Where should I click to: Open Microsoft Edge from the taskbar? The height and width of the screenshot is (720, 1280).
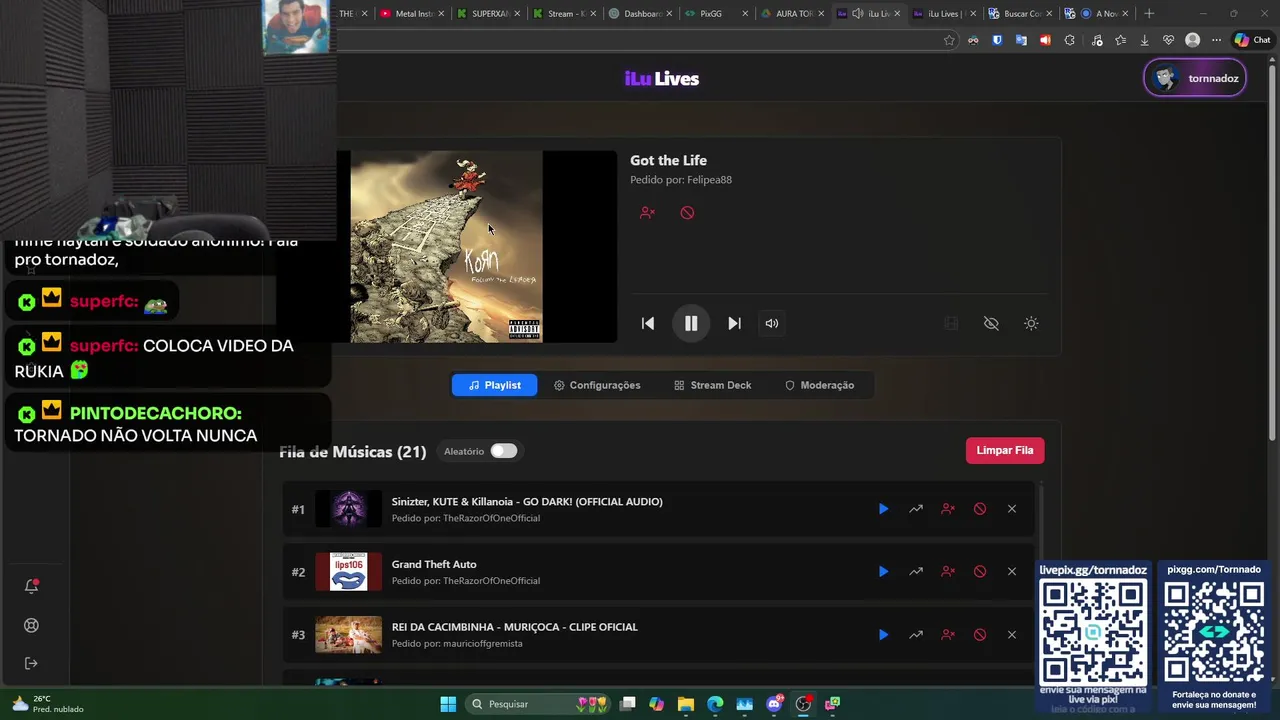[715, 704]
